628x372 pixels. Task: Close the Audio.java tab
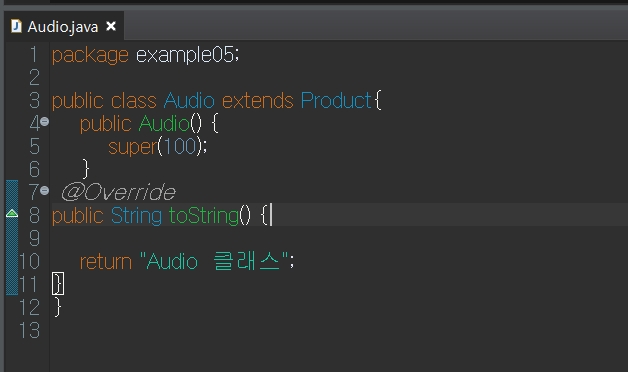click(111, 26)
